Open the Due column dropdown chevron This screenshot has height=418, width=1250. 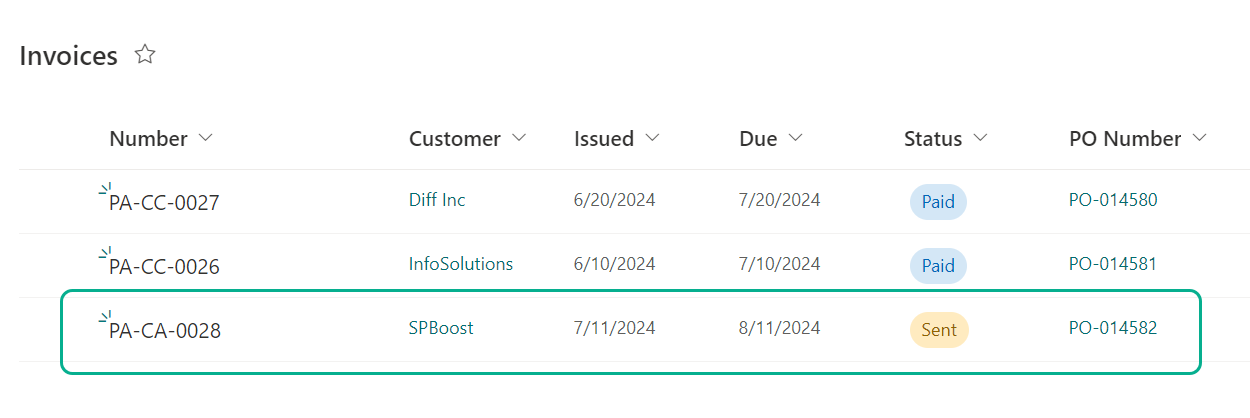tap(795, 138)
